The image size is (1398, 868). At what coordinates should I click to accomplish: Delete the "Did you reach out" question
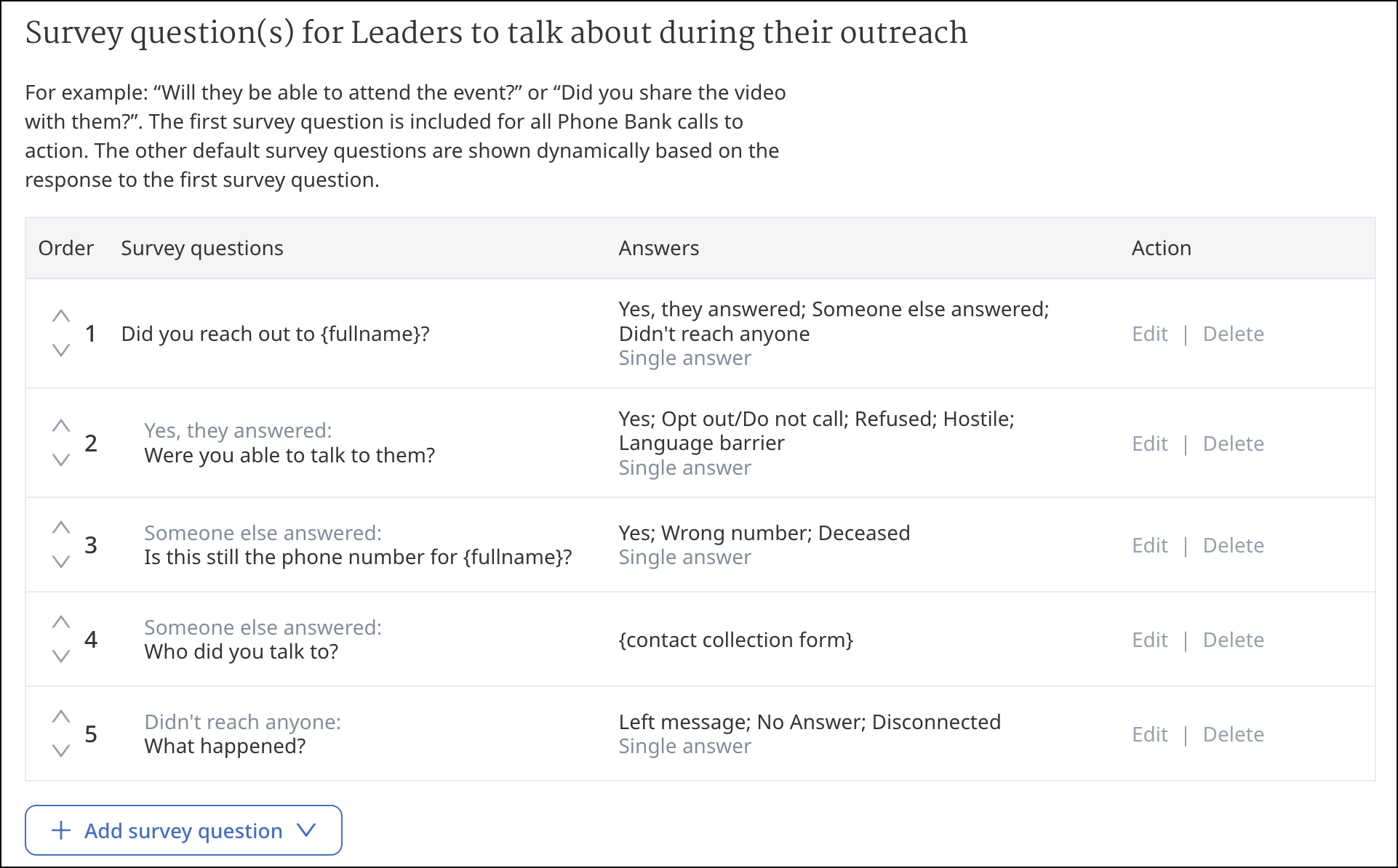tap(1233, 334)
